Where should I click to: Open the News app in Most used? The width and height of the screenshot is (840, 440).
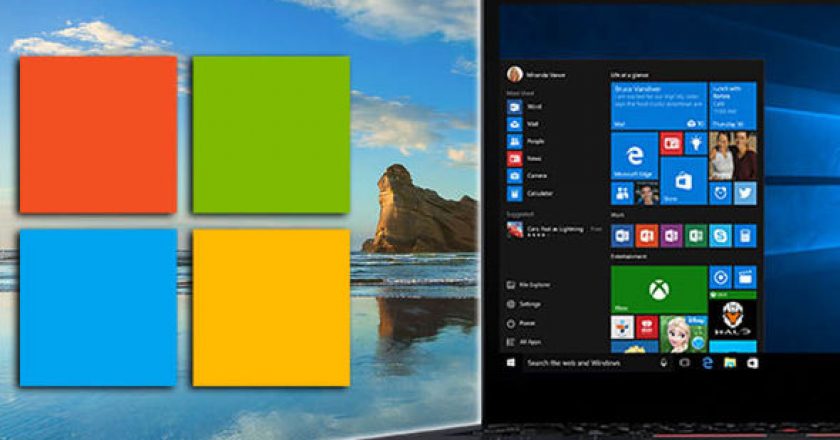click(524, 159)
